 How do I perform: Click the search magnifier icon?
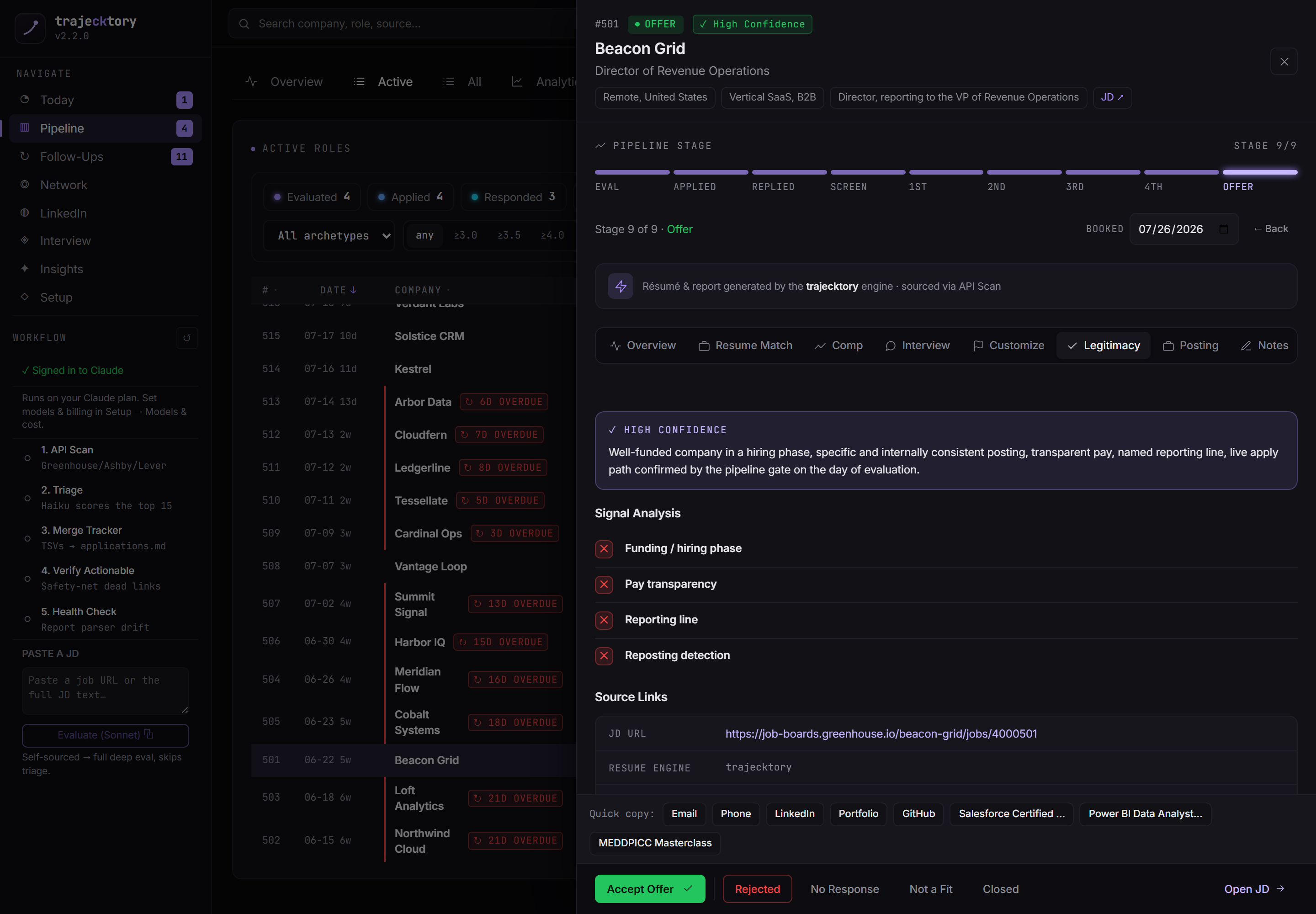[244, 24]
